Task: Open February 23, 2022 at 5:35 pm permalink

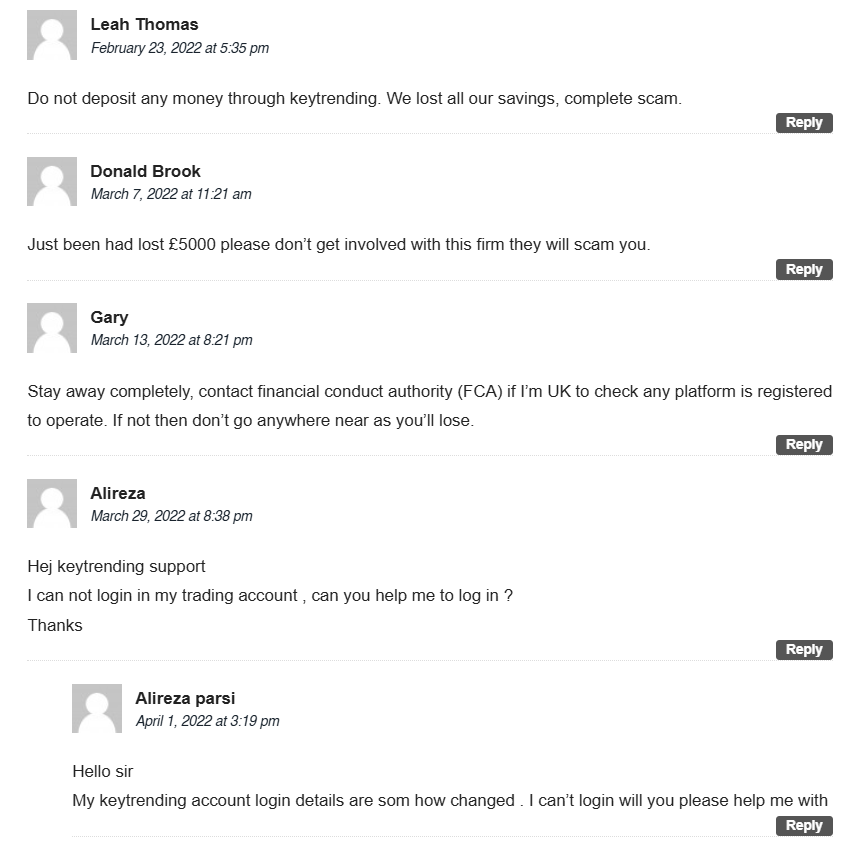Action: [180, 48]
